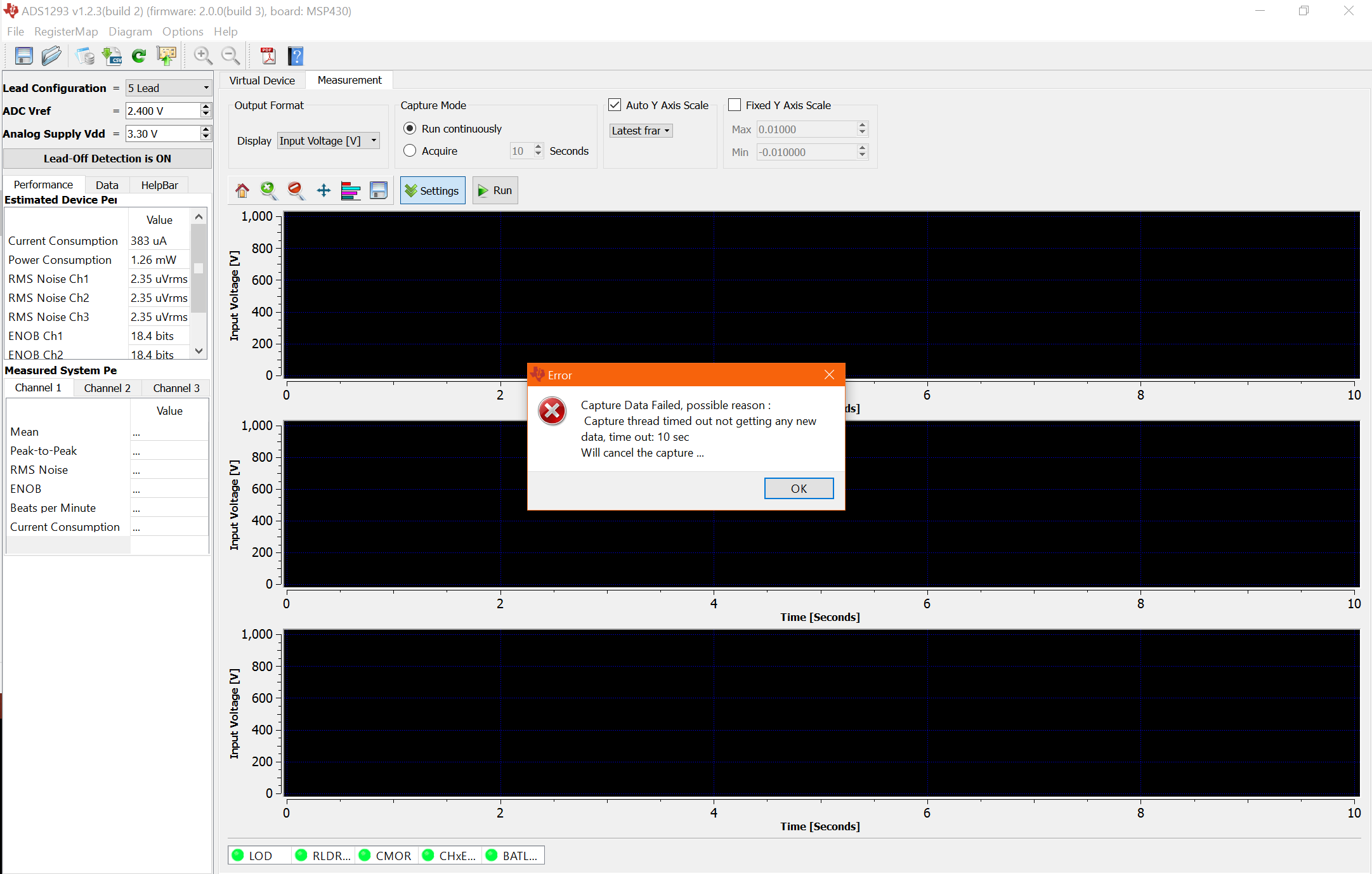Click the ADC Vref value field

(162, 111)
